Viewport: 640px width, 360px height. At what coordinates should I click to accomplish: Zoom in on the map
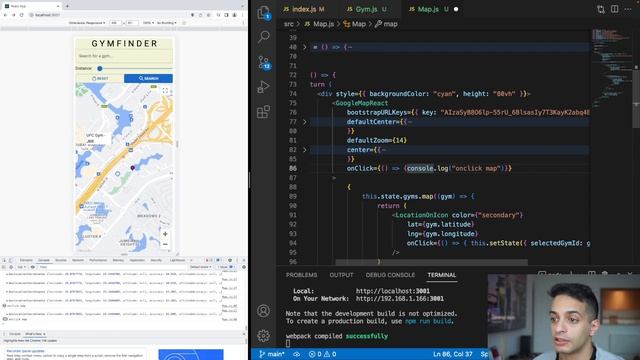click(x=165, y=234)
